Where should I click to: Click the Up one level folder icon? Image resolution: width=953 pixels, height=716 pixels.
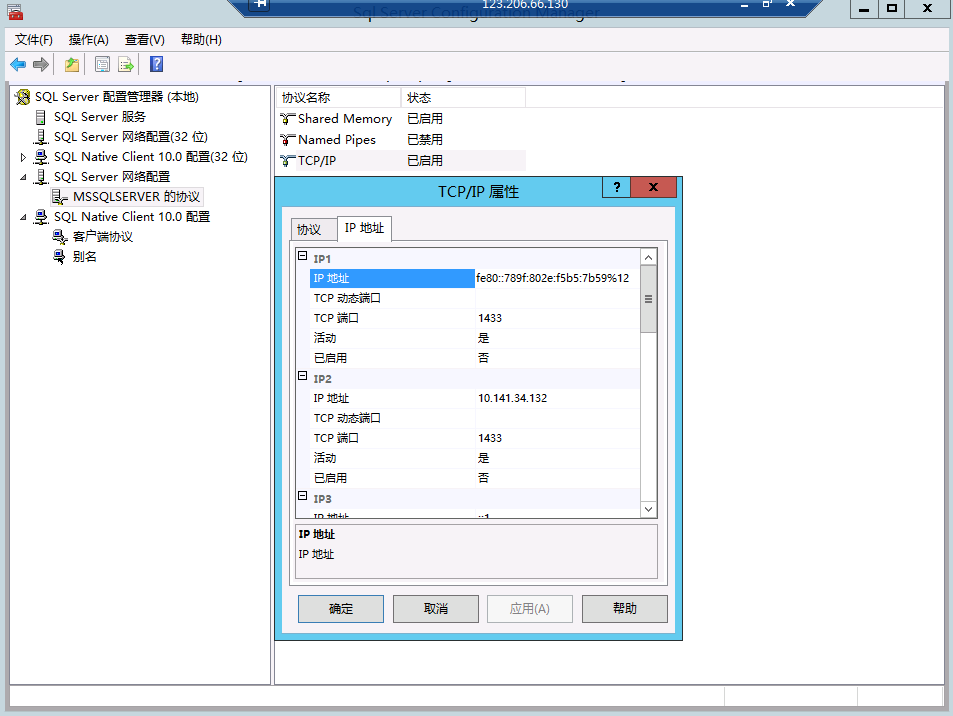72,64
